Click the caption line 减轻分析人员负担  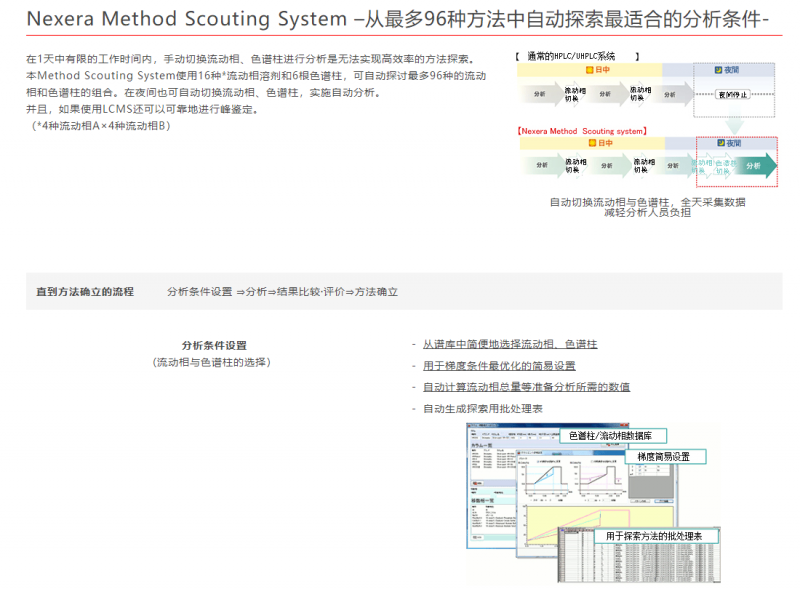(647, 213)
